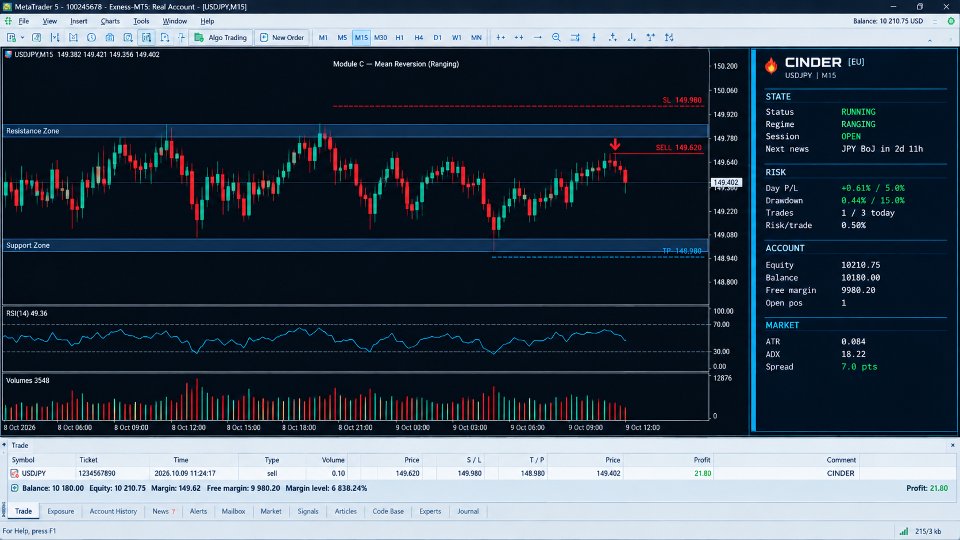Click the New Order button
Screen dimensions: 960x540
click(282, 37)
